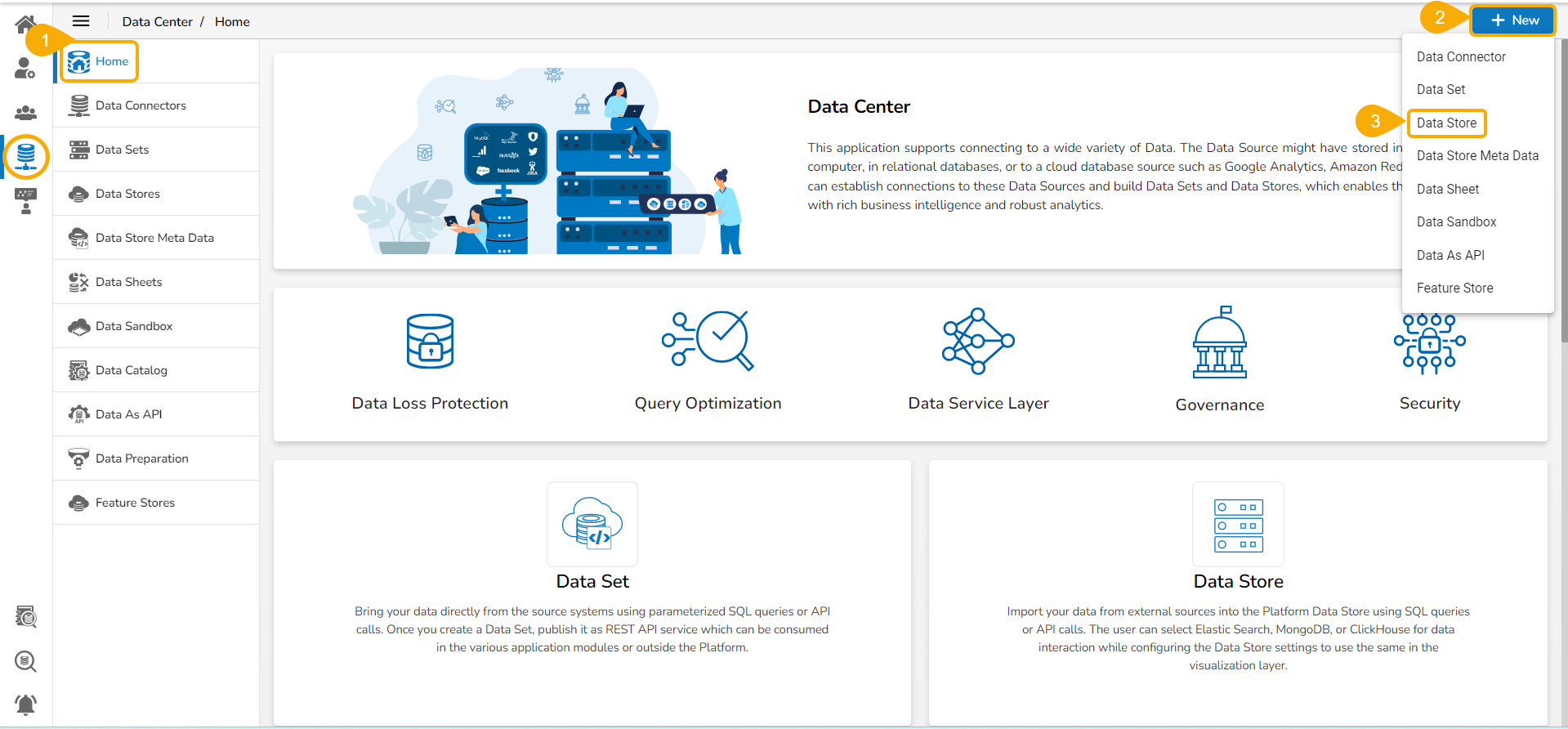Select Data Store in the New menu
This screenshot has height=729, width=1568.
click(x=1446, y=123)
